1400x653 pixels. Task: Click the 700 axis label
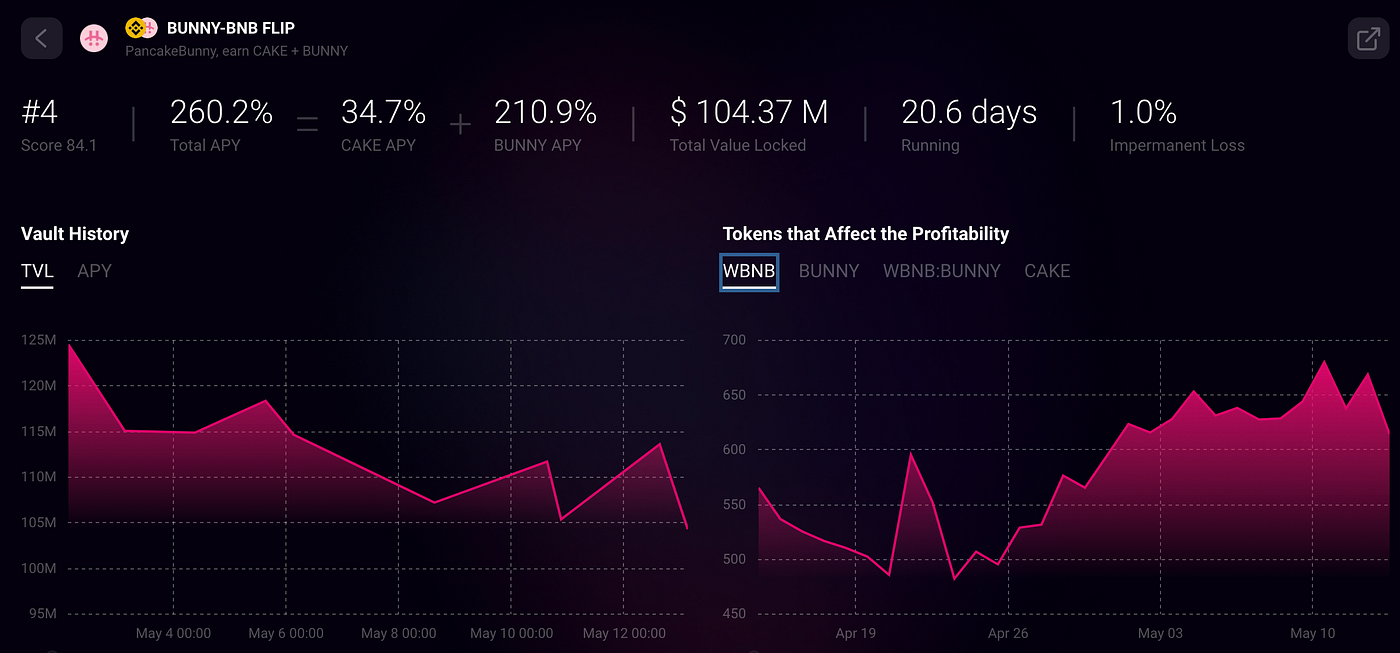coord(734,340)
